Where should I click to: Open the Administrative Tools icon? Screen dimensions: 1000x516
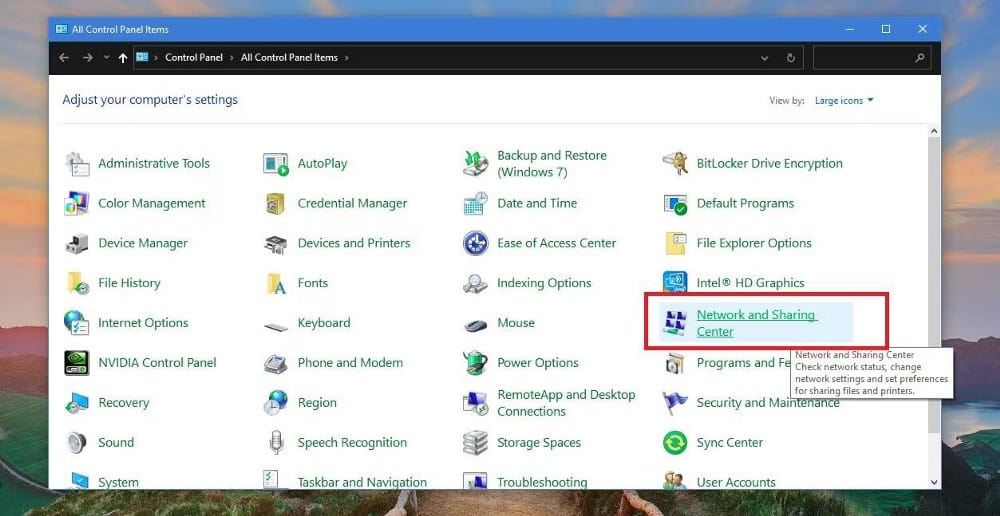[x=77, y=164]
